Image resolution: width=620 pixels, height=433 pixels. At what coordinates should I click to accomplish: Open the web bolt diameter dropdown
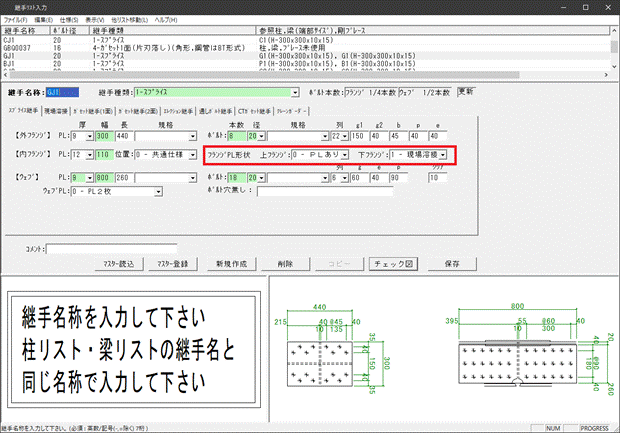(x=261, y=178)
